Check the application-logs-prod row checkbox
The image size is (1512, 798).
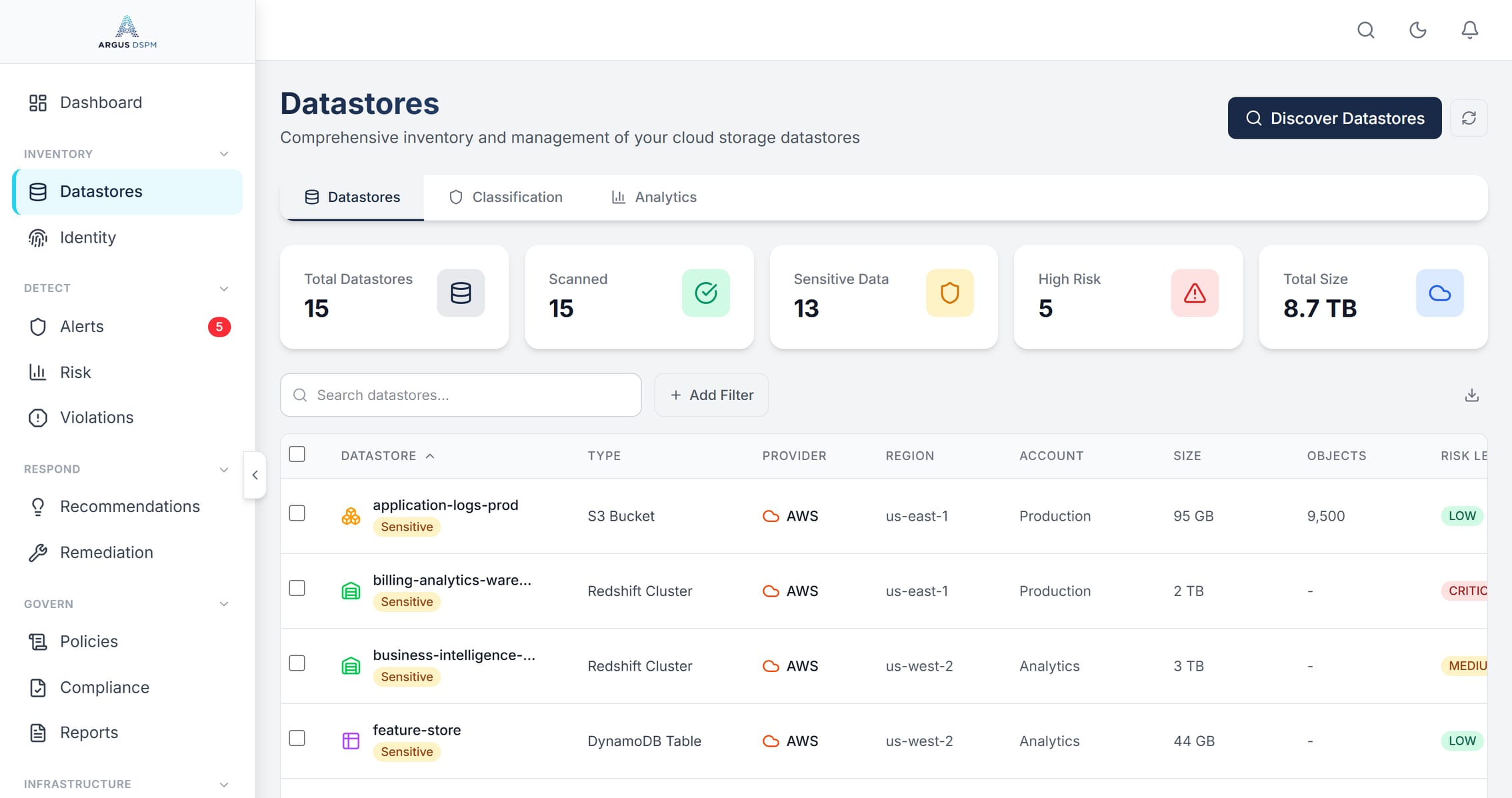pyautogui.click(x=297, y=513)
